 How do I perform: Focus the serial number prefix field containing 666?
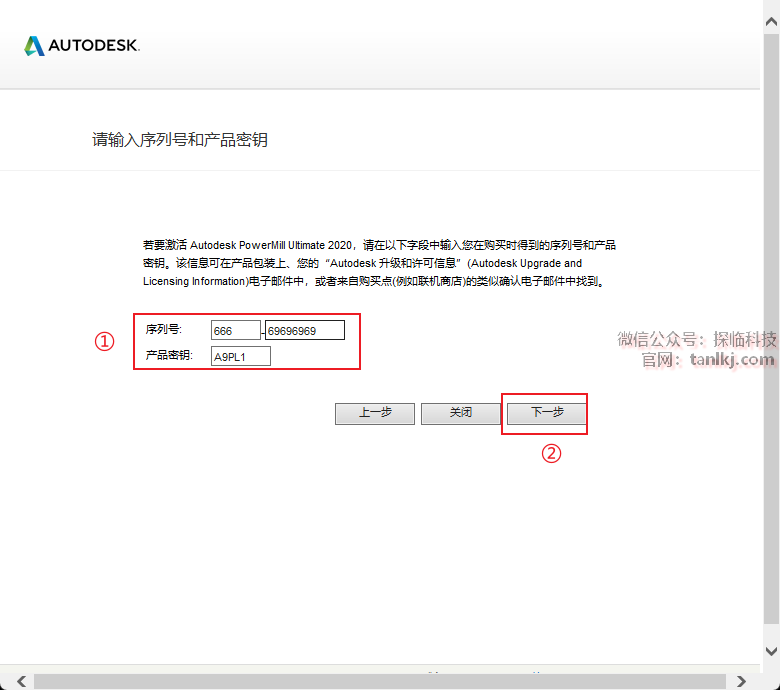click(x=235, y=330)
